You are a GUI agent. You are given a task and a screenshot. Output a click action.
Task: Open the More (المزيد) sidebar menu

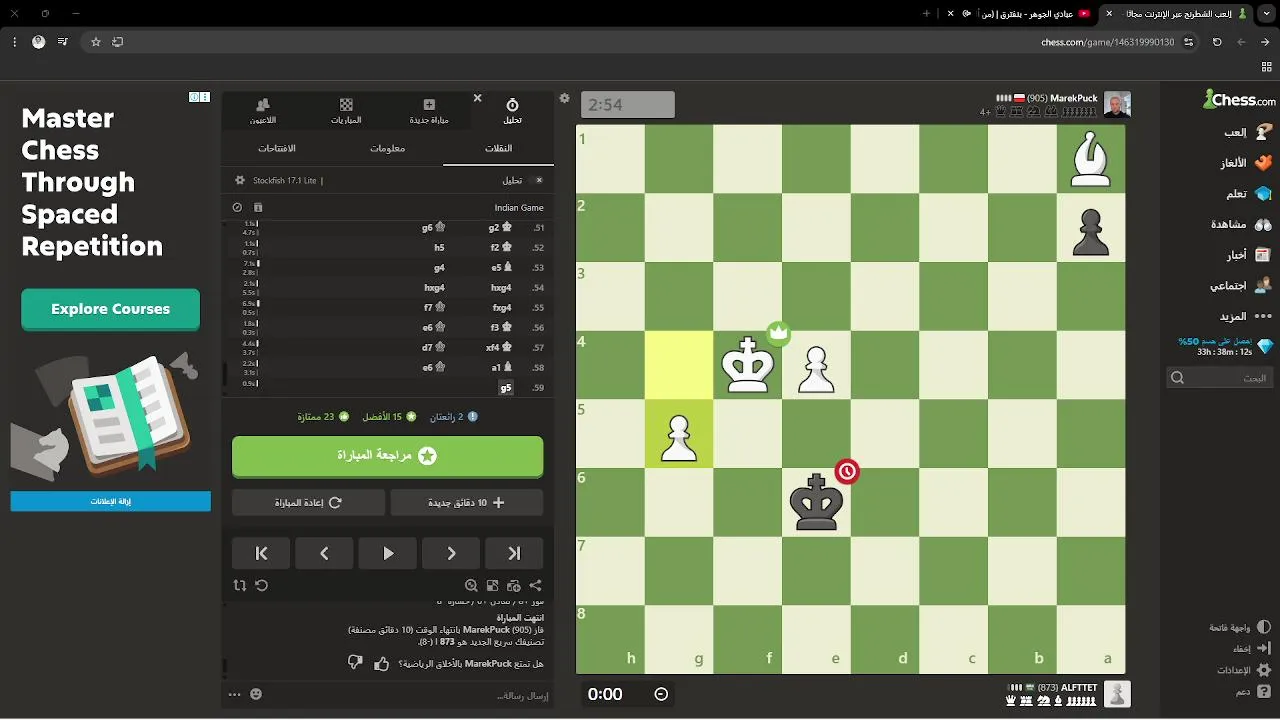(1245, 316)
